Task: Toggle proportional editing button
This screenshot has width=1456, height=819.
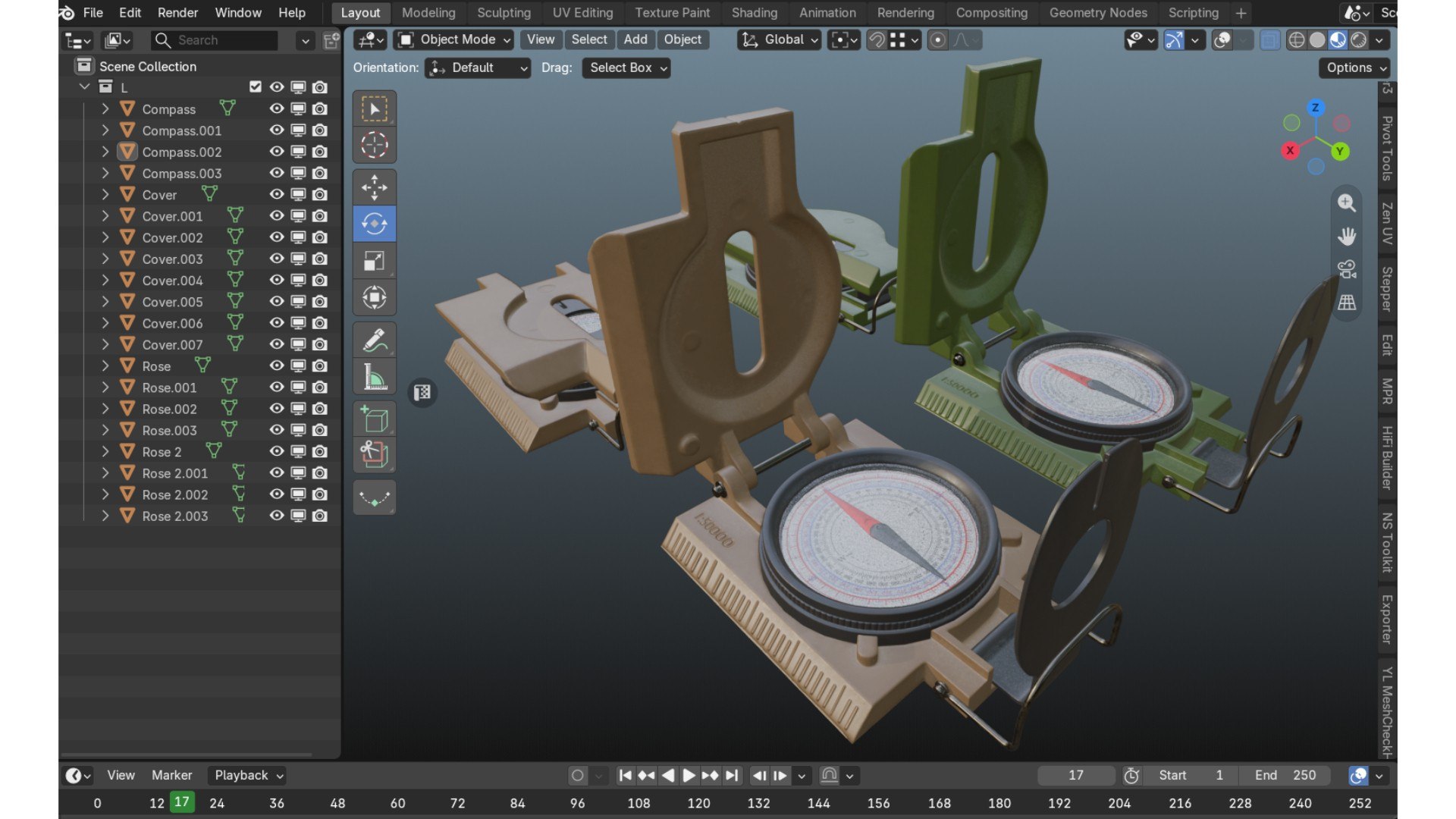Action: (x=937, y=40)
